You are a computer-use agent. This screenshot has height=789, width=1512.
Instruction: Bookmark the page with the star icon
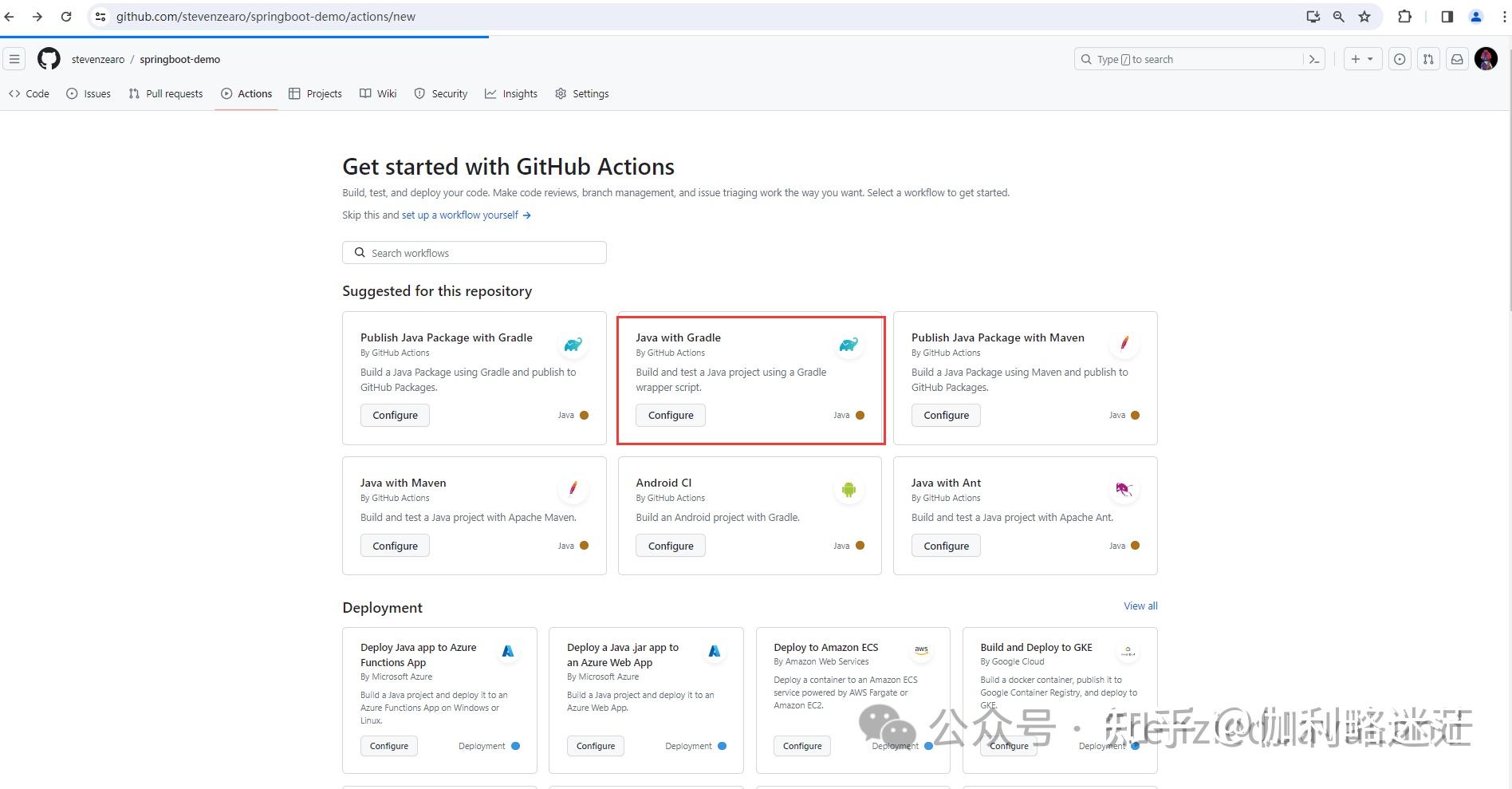coord(1364,16)
